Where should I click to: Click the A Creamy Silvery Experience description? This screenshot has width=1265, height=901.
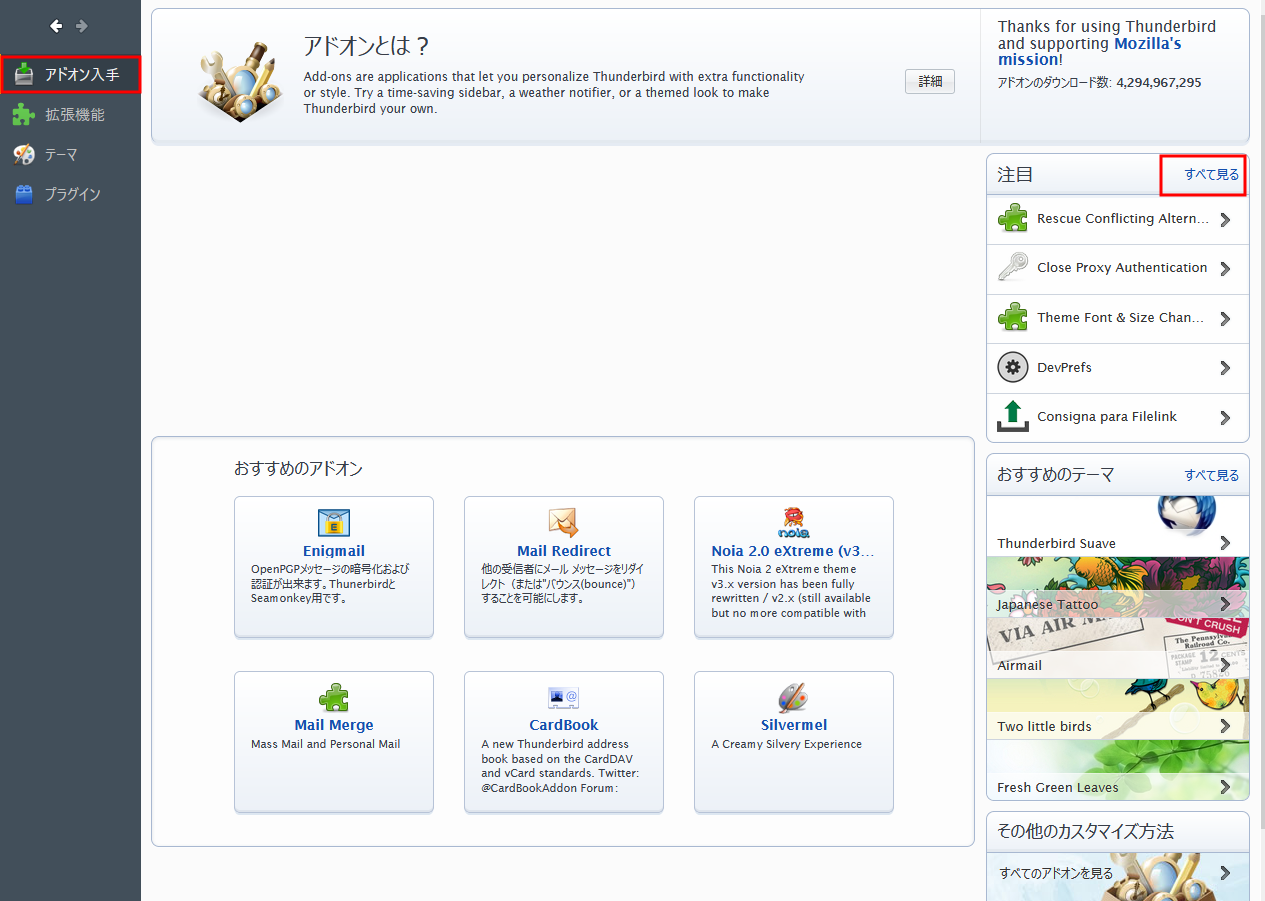point(786,744)
